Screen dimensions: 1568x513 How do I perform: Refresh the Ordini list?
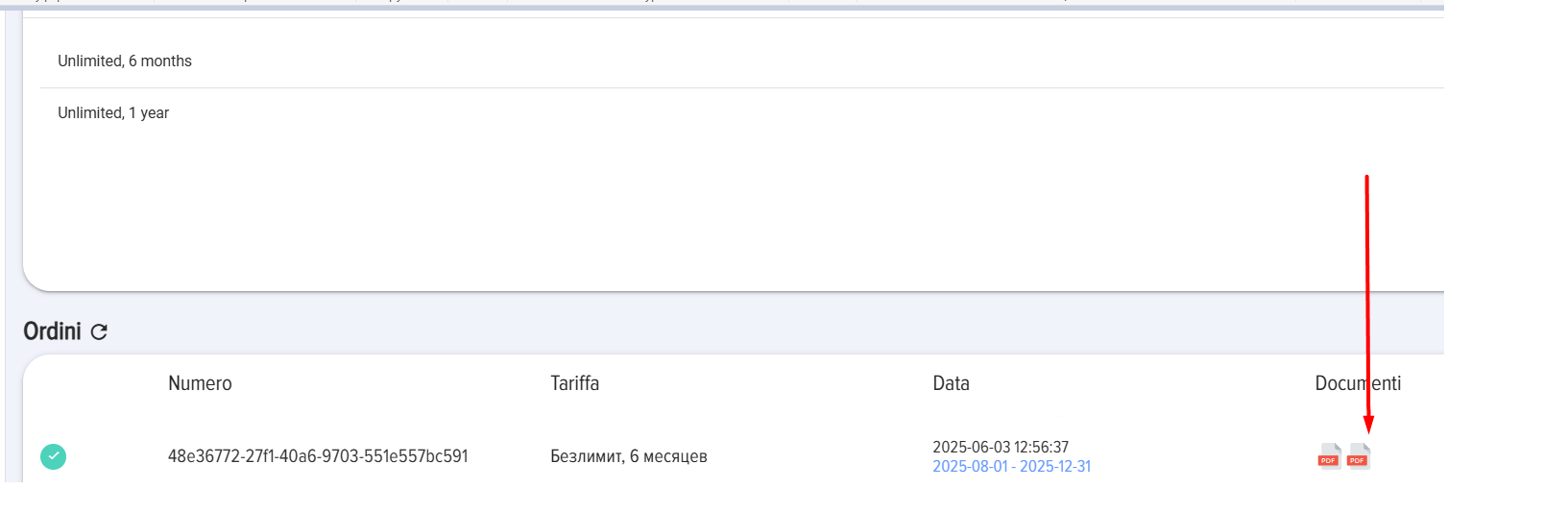tap(99, 332)
